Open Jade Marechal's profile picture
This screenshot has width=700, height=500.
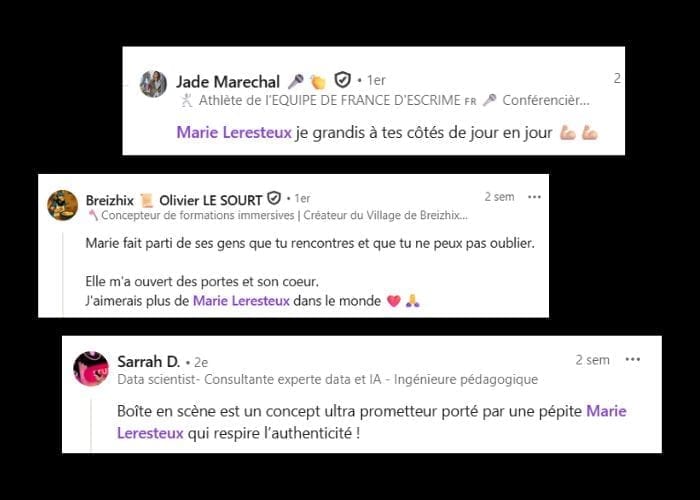coord(153,83)
